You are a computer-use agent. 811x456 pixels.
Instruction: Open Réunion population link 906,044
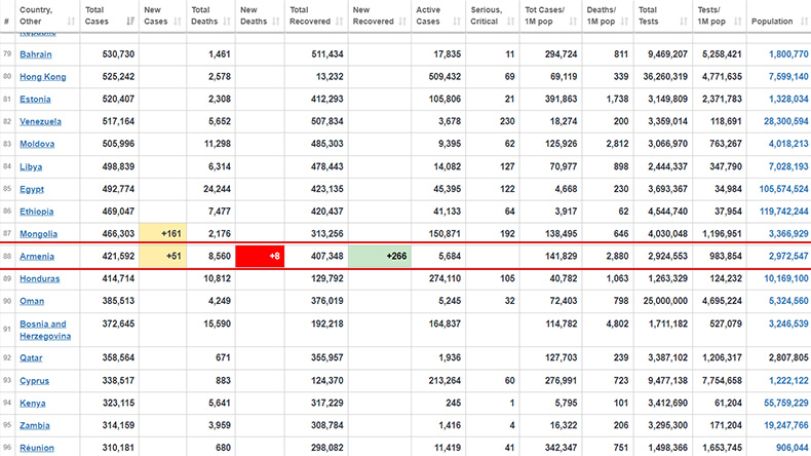792,448
